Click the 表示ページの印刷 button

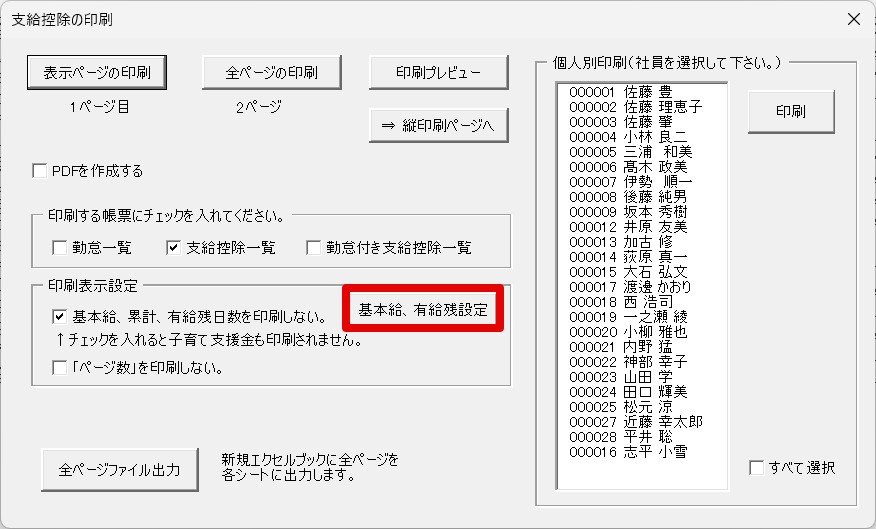[x=96, y=72]
